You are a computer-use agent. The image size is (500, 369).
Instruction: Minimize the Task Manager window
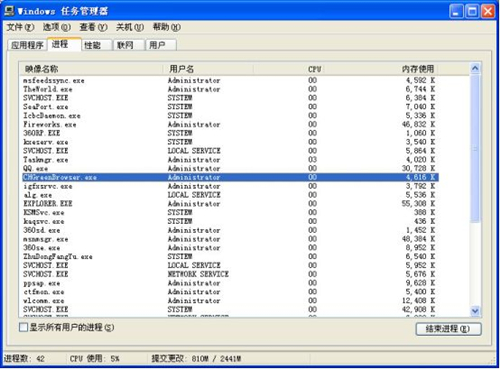[x=456, y=11]
